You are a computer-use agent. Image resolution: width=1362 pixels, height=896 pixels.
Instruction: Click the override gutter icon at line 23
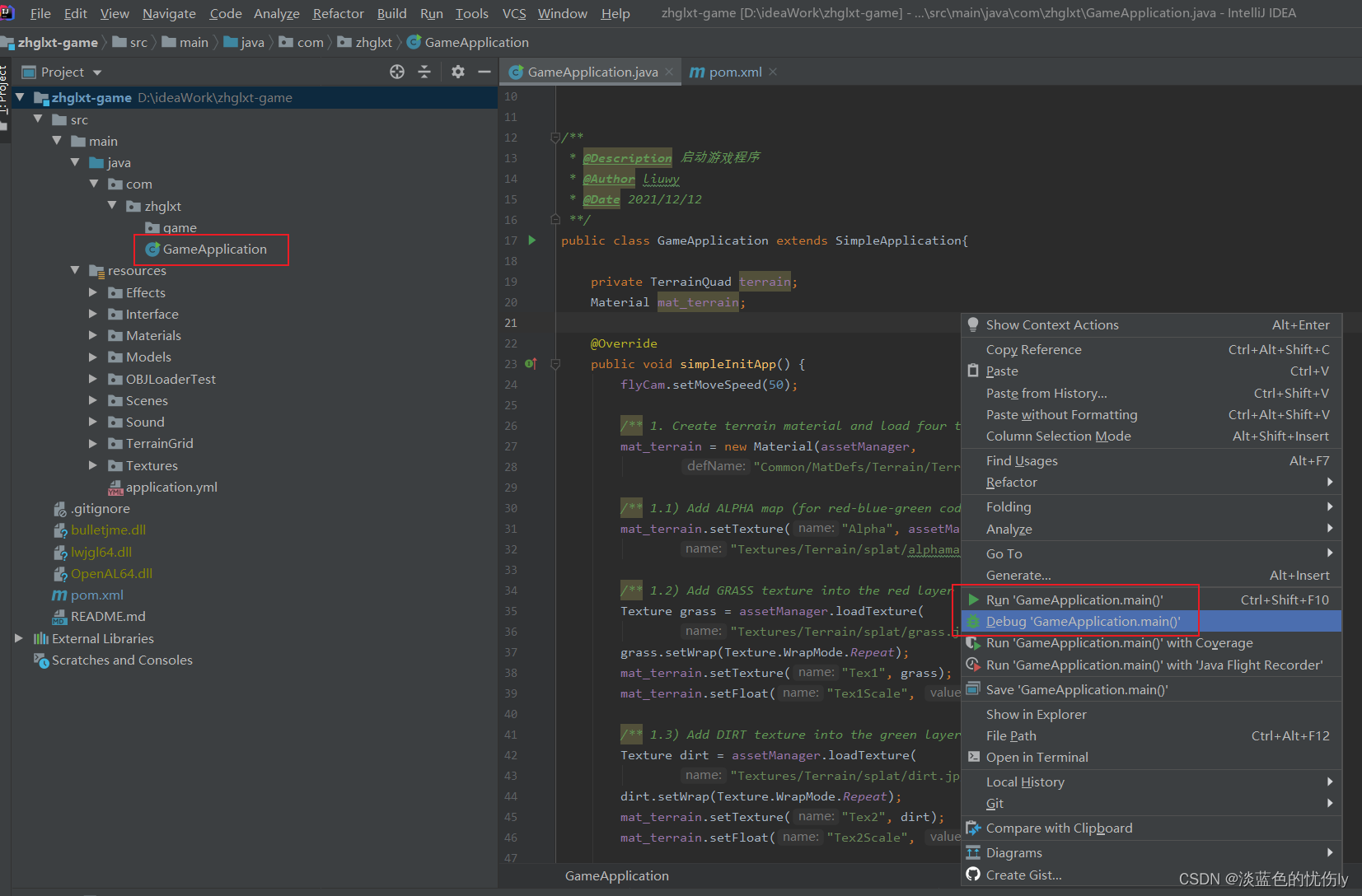pos(531,364)
